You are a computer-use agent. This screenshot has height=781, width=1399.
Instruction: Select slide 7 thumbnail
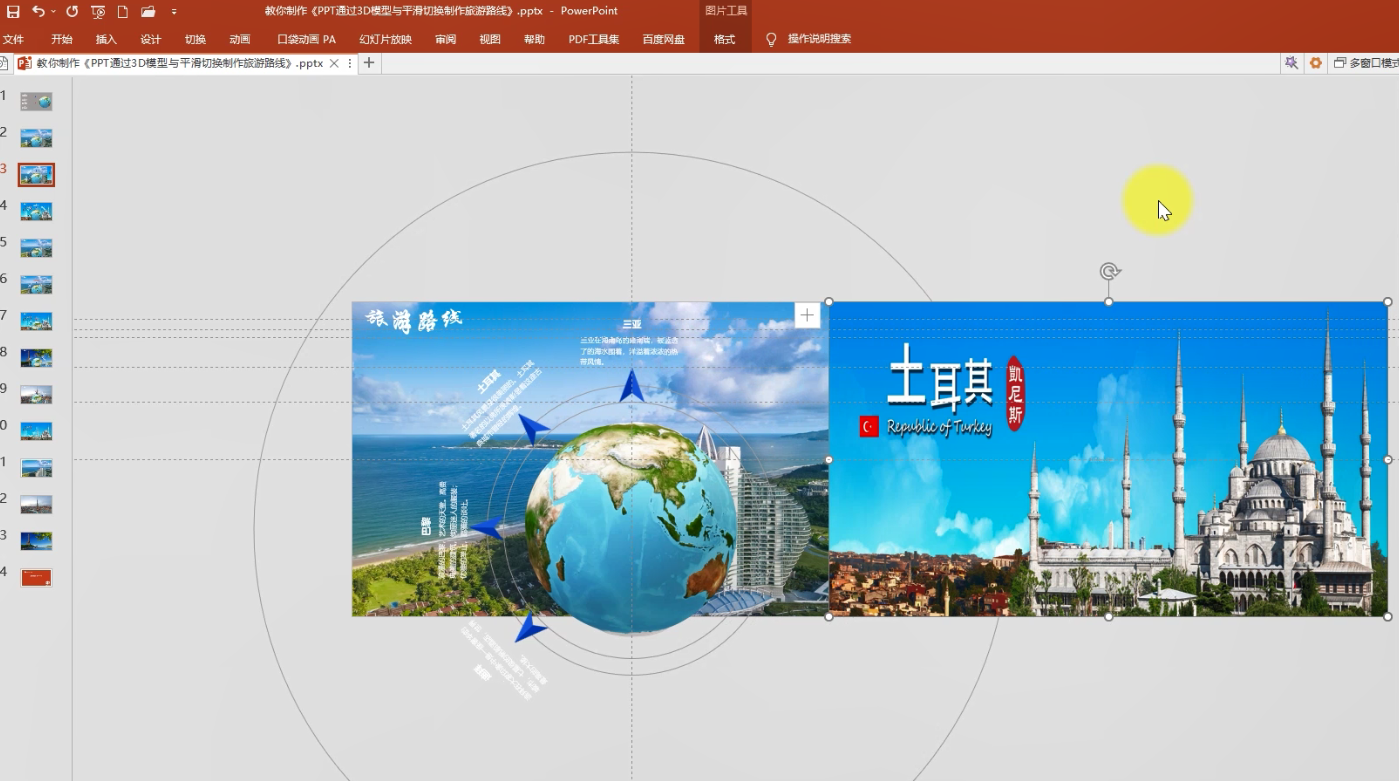(36, 321)
